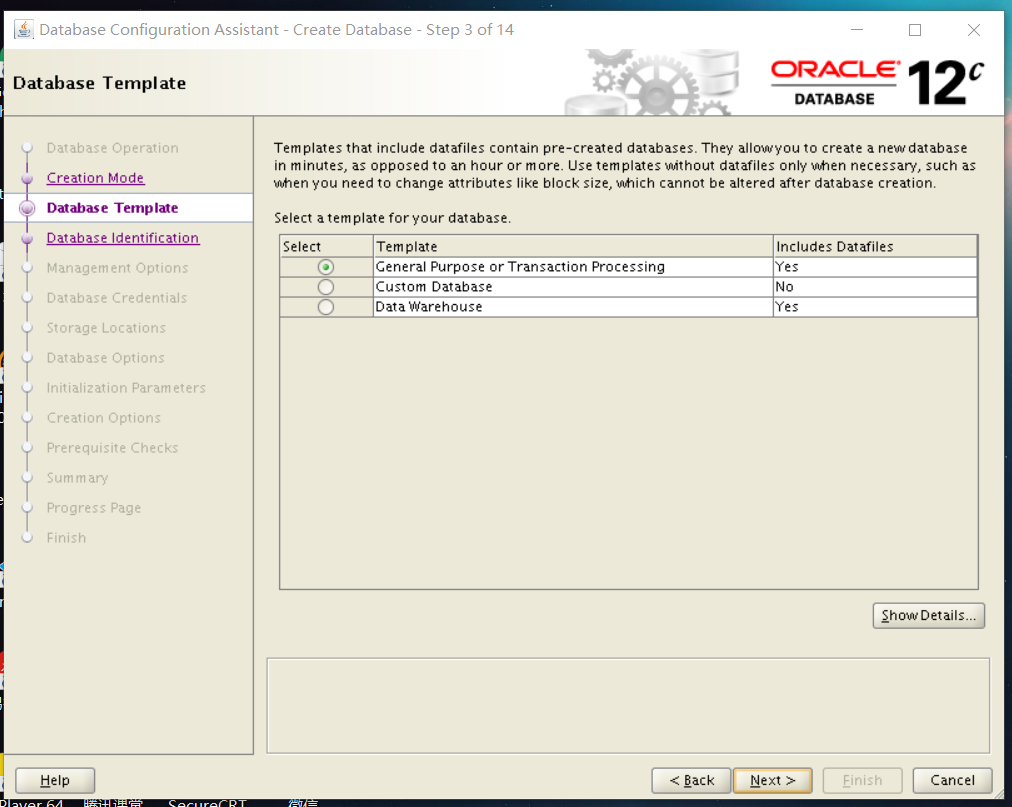Click the Summary step indicator circle

pyautogui.click(x=27, y=478)
